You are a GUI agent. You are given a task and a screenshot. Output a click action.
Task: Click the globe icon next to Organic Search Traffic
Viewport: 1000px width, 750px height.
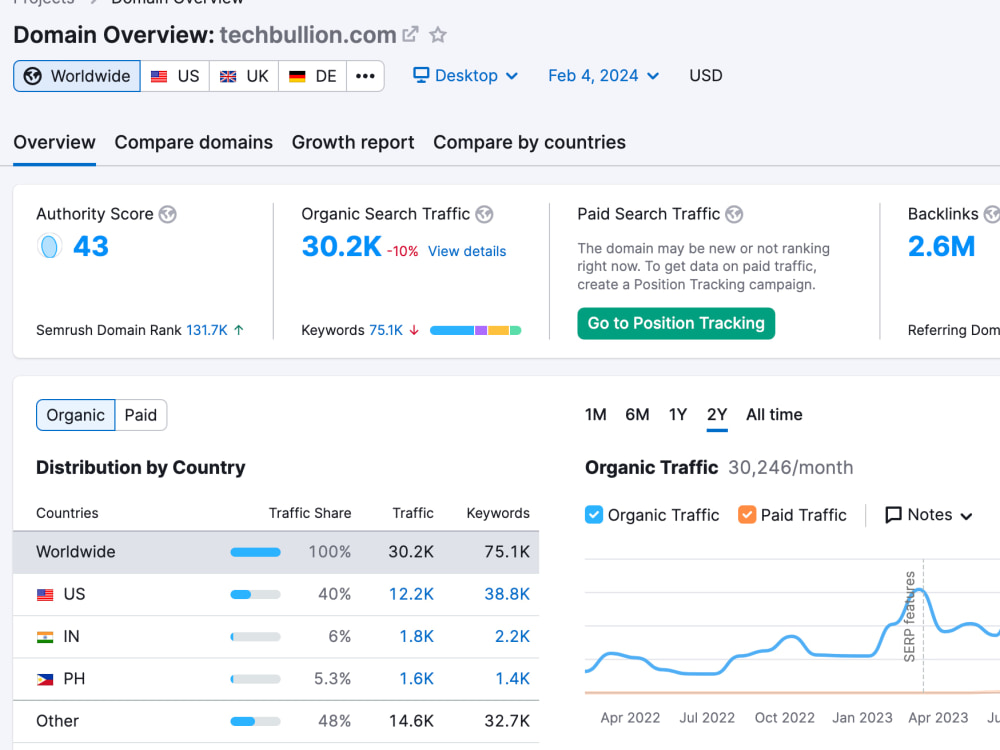click(485, 214)
